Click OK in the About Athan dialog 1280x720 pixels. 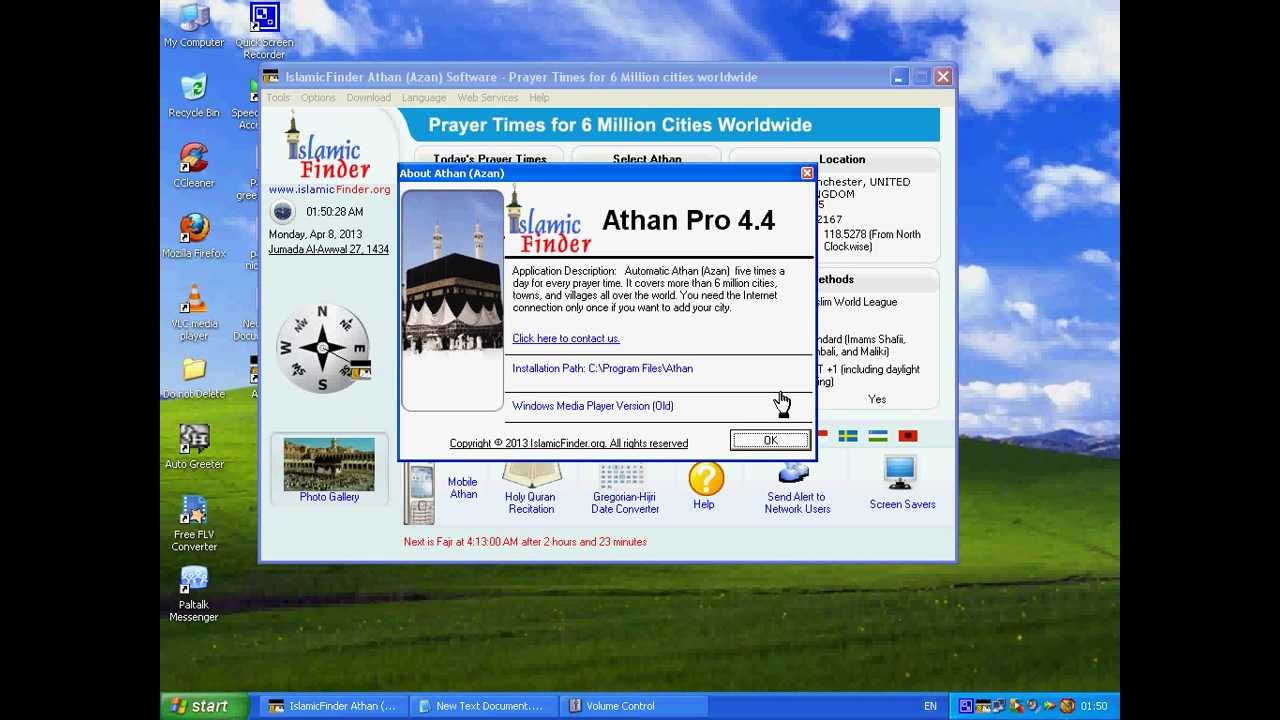770,441
